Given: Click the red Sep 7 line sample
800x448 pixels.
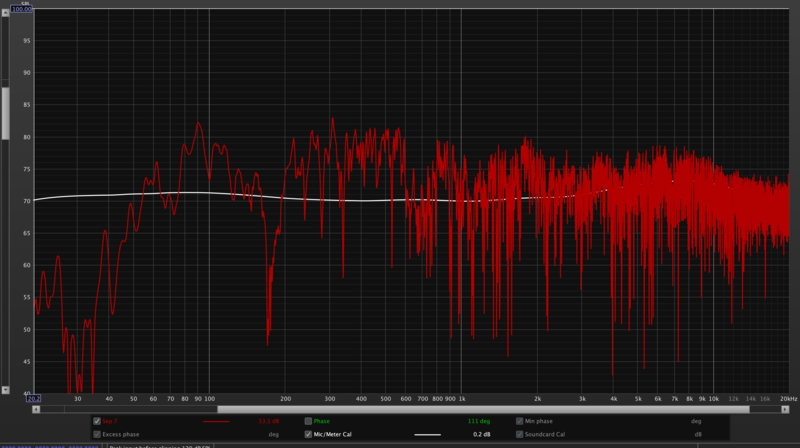Looking at the screenshot, I should point(215,422).
